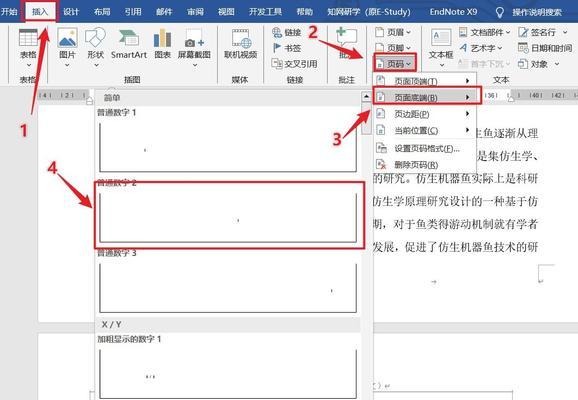Open the 邮件 tab
The width and height of the screenshot is (578, 400).
(x=164, y=11)
